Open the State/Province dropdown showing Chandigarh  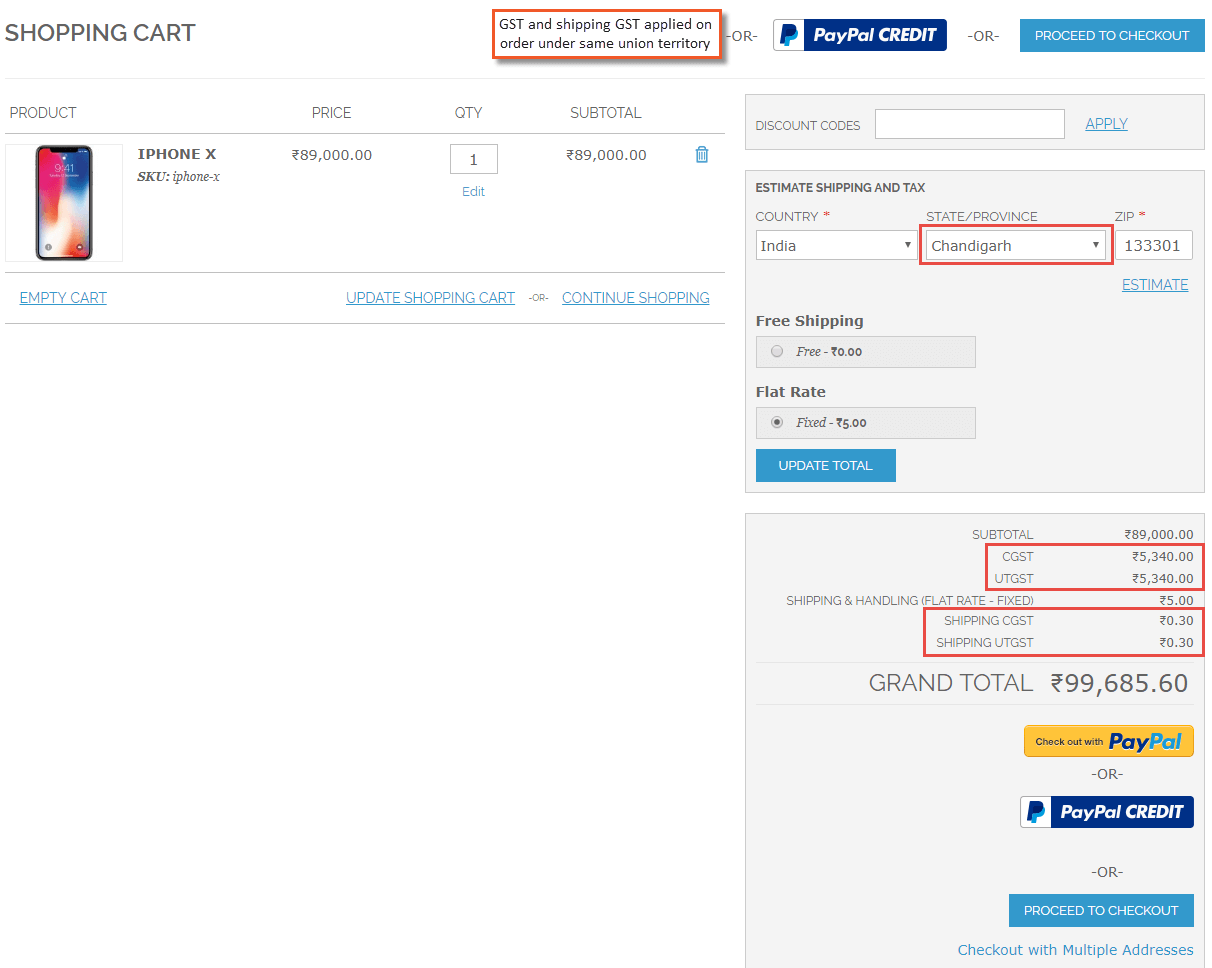click(x=1016, y=245)
